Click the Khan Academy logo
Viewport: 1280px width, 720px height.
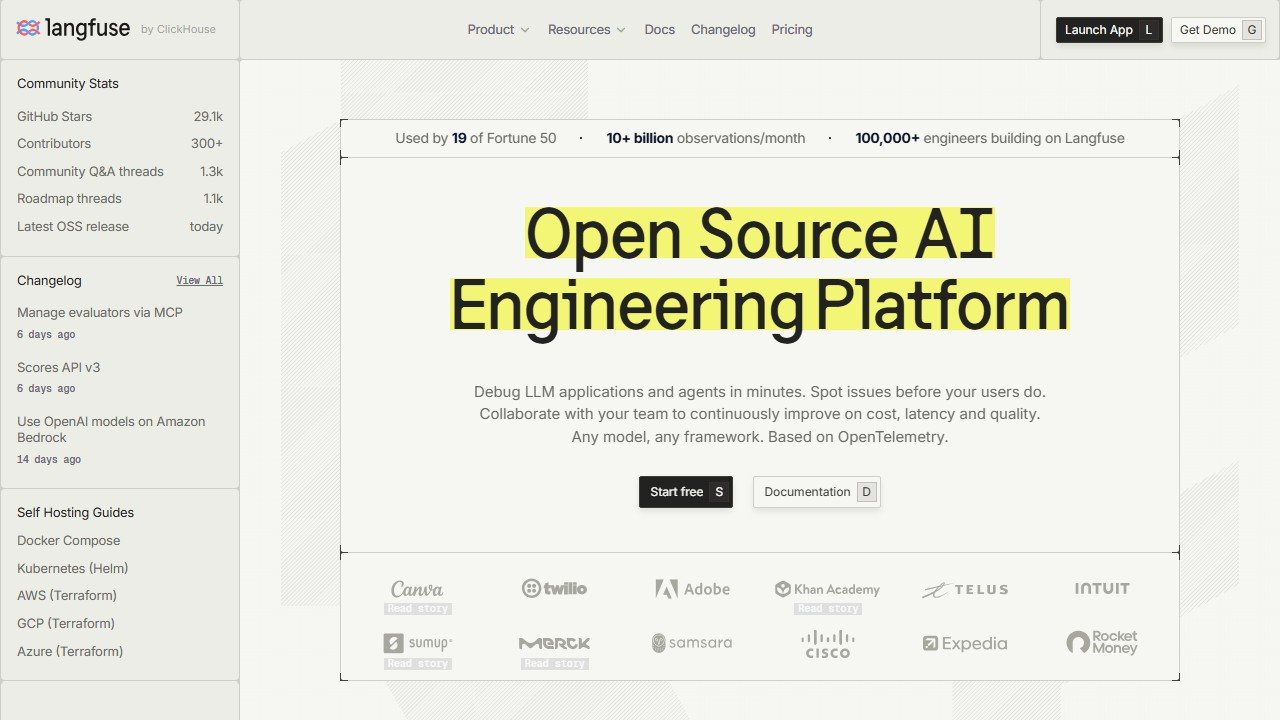point(827,589)
